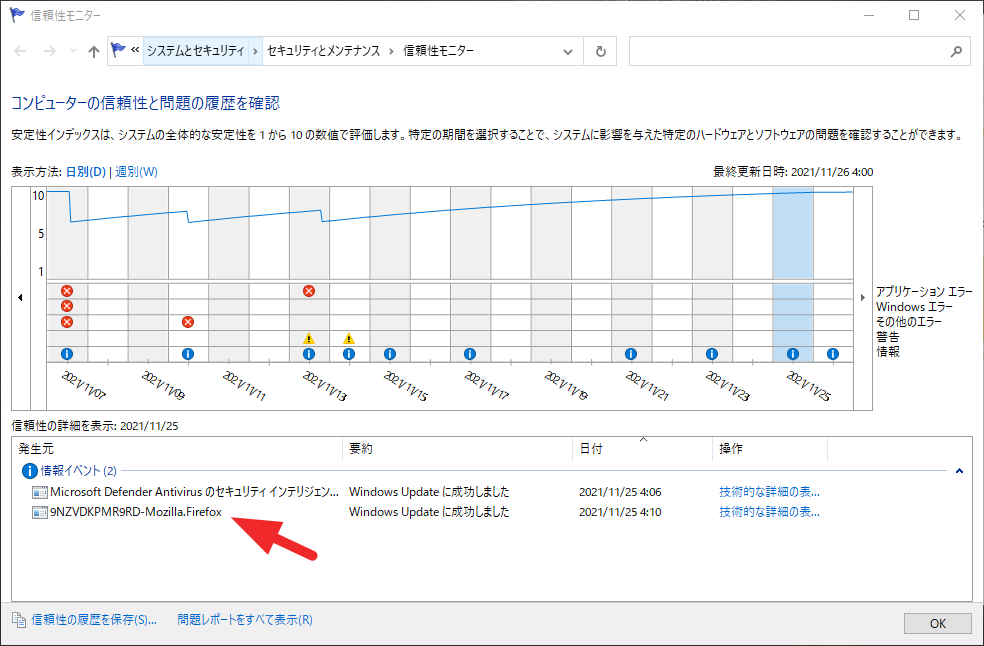This screenshot has width=984, height=646.
Task: Go to システムとセキュリティ breadcrumb
Action: tap(195, 51)
